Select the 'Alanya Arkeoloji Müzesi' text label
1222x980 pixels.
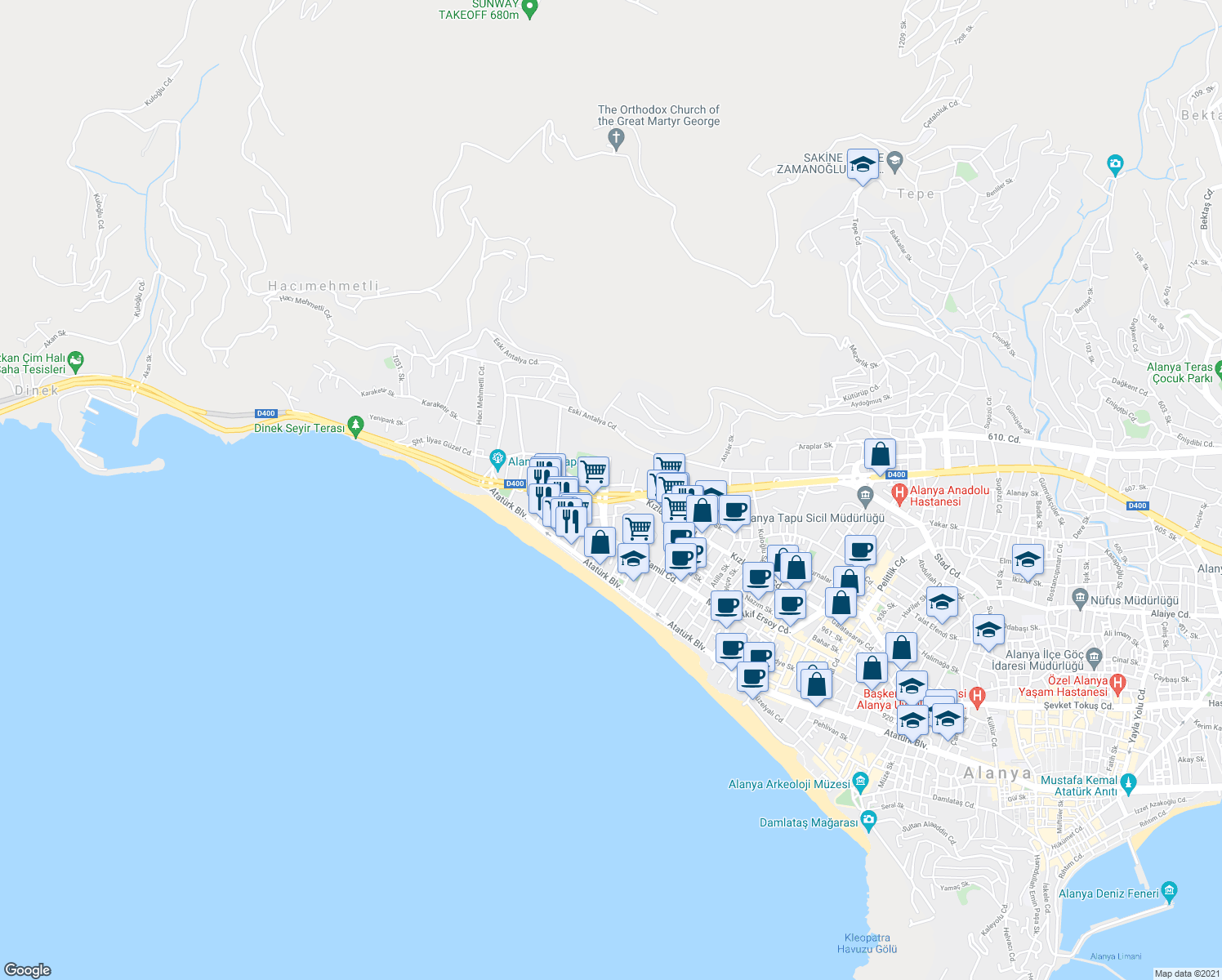[x=789, y=784]
